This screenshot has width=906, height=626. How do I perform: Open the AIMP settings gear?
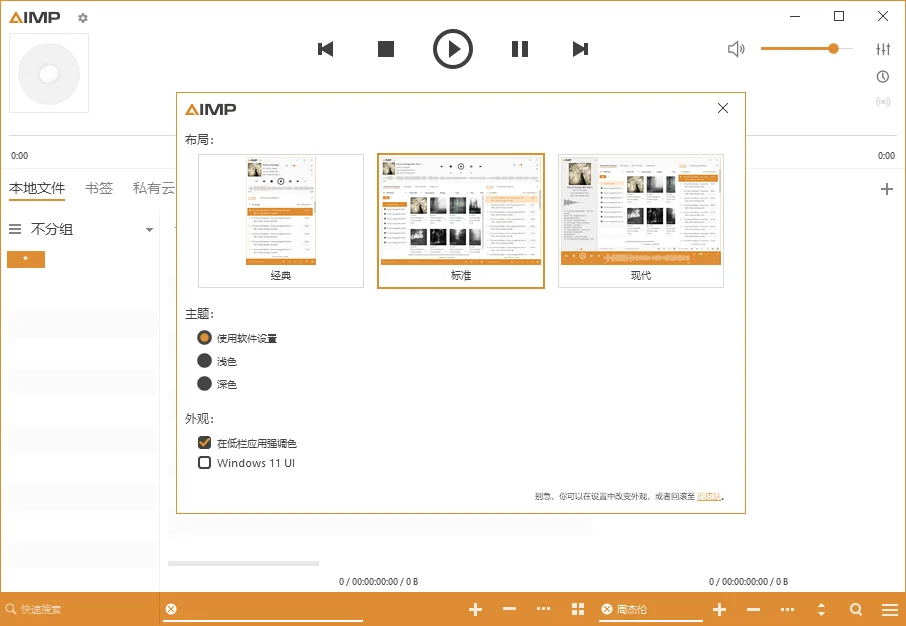click(x=82, y=17)
